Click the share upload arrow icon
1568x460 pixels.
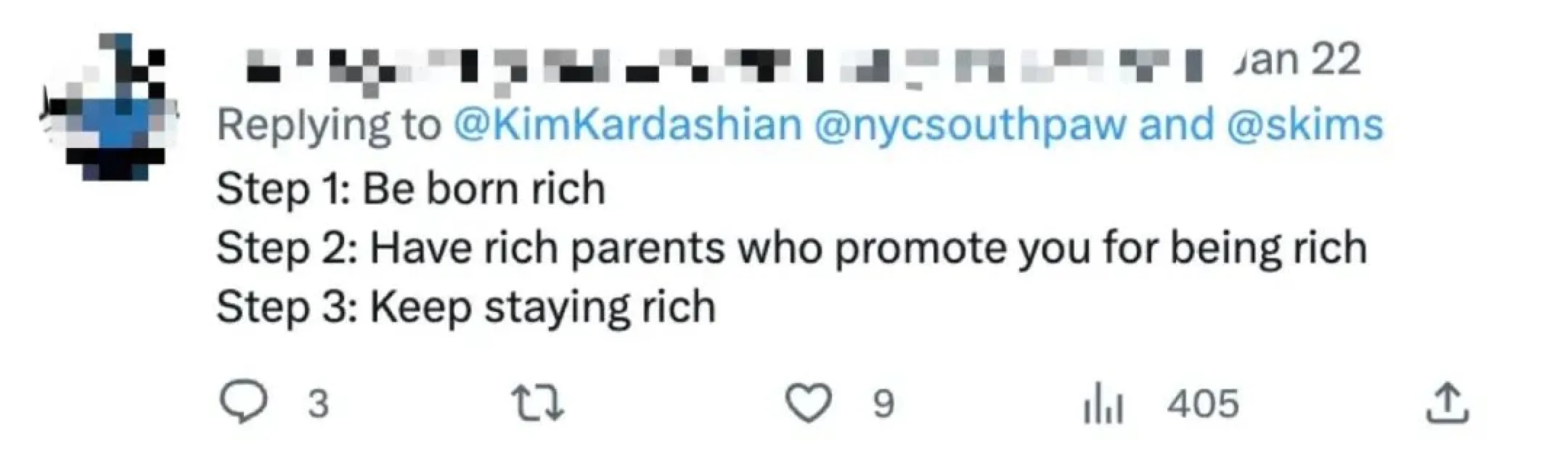[x=1447, y=403]
